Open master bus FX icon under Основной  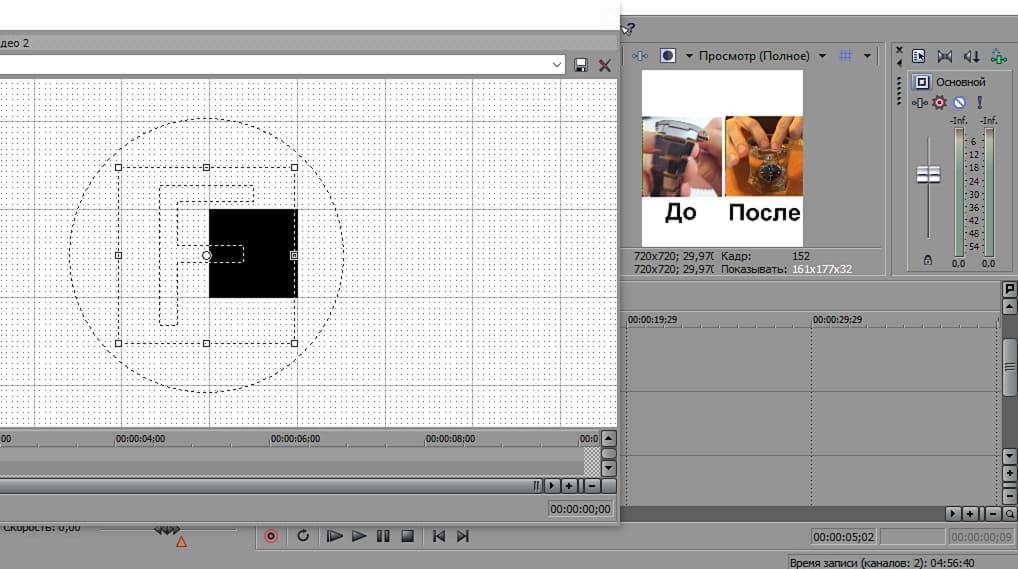tap(917, 102)
